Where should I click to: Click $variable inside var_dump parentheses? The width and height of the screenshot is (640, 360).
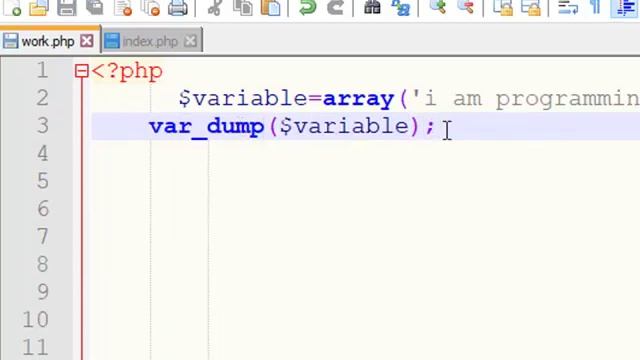344,127
